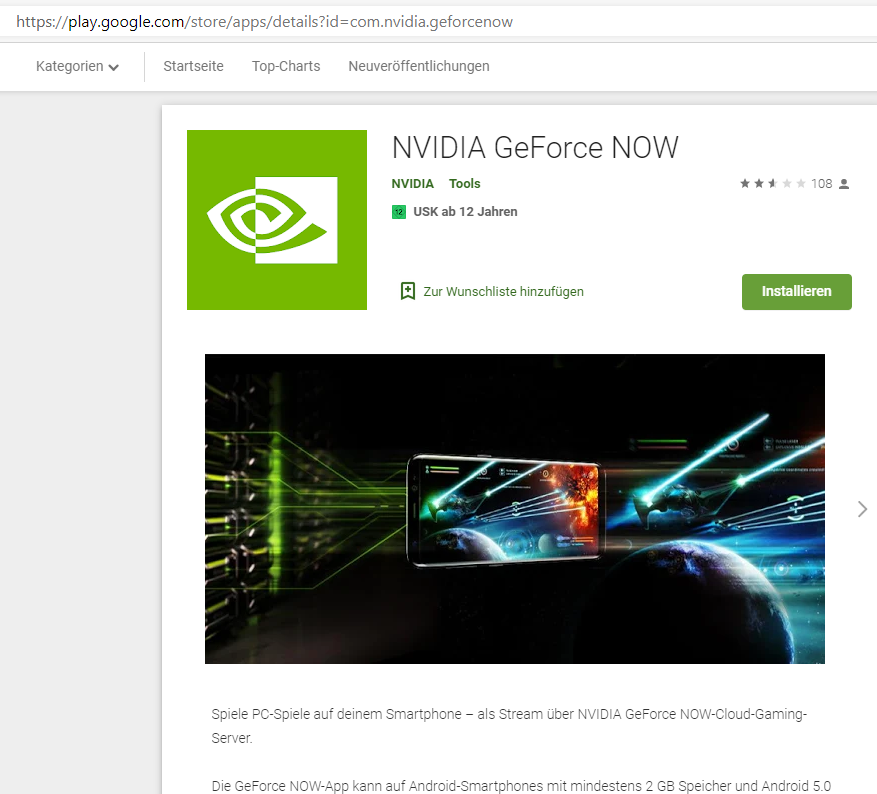Click the browser URL address bar
This screenshot has width=877, height=794.
point(438,22)
